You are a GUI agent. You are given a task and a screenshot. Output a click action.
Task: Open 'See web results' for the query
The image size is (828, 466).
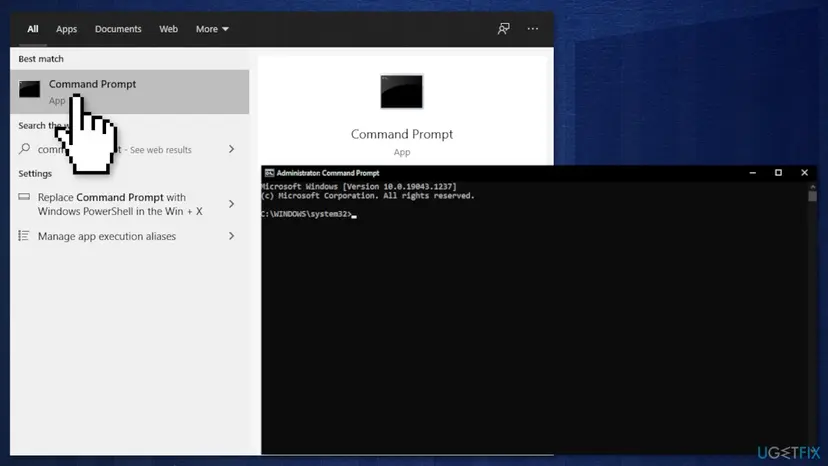[161, 150]
